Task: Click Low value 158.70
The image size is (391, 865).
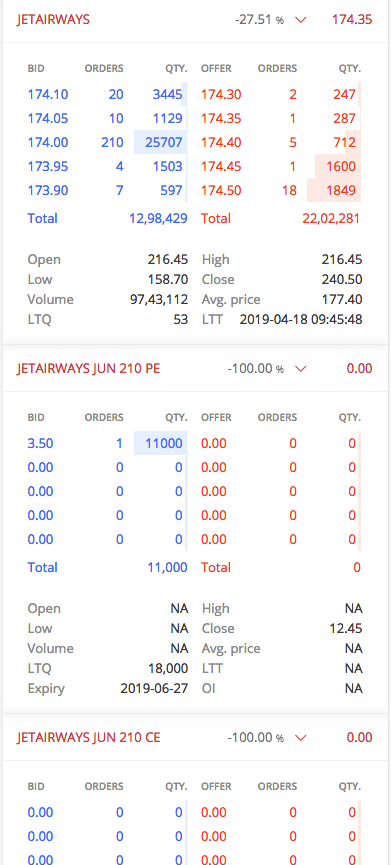Action: click(x=168, y=279)
